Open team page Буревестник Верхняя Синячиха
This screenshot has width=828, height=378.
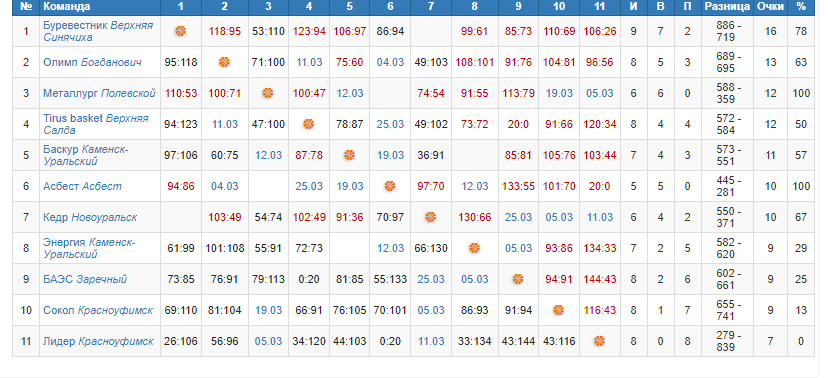(98, 31)
